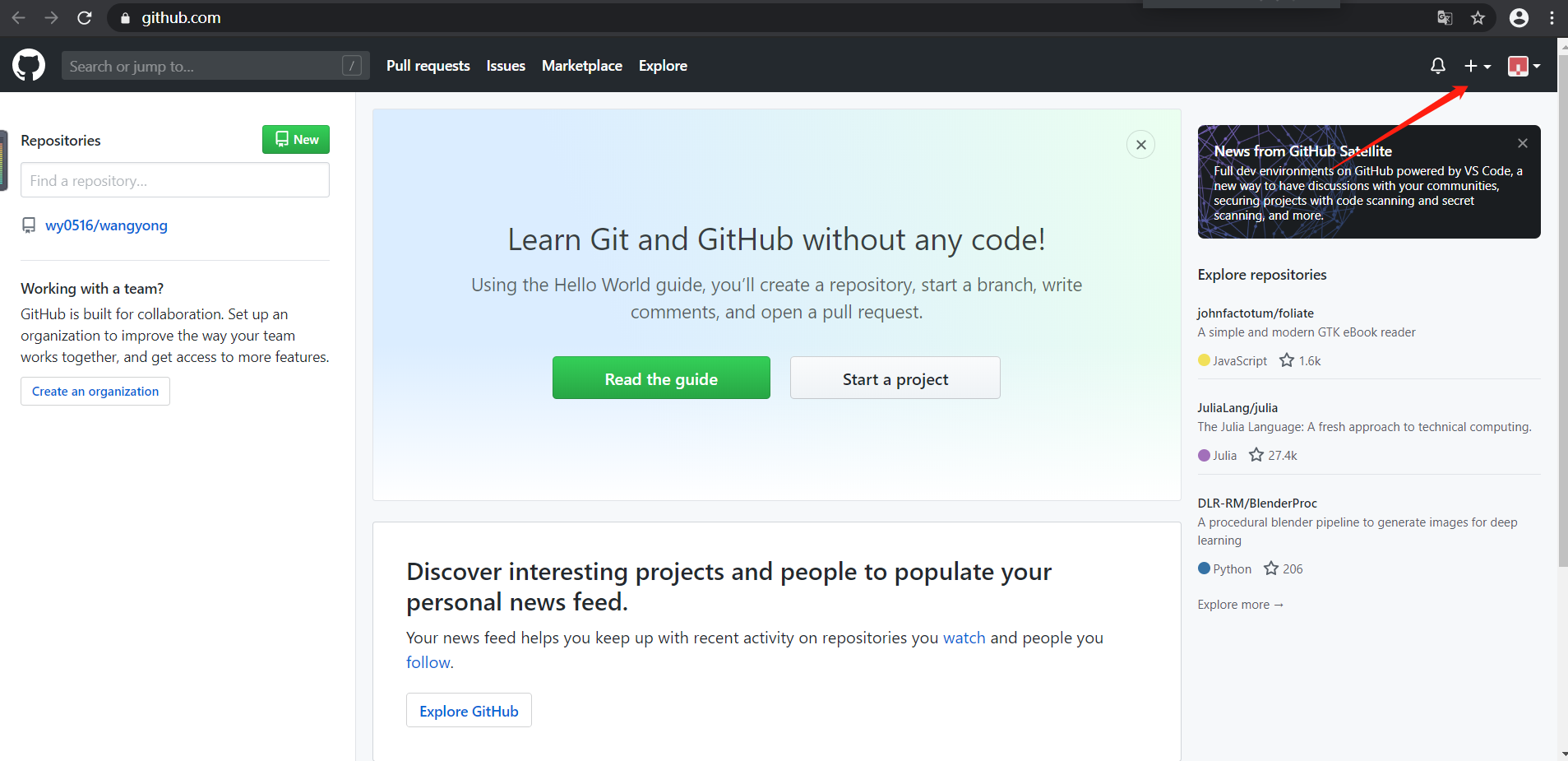
Task: Click Start a project
Action: (895, 378)
